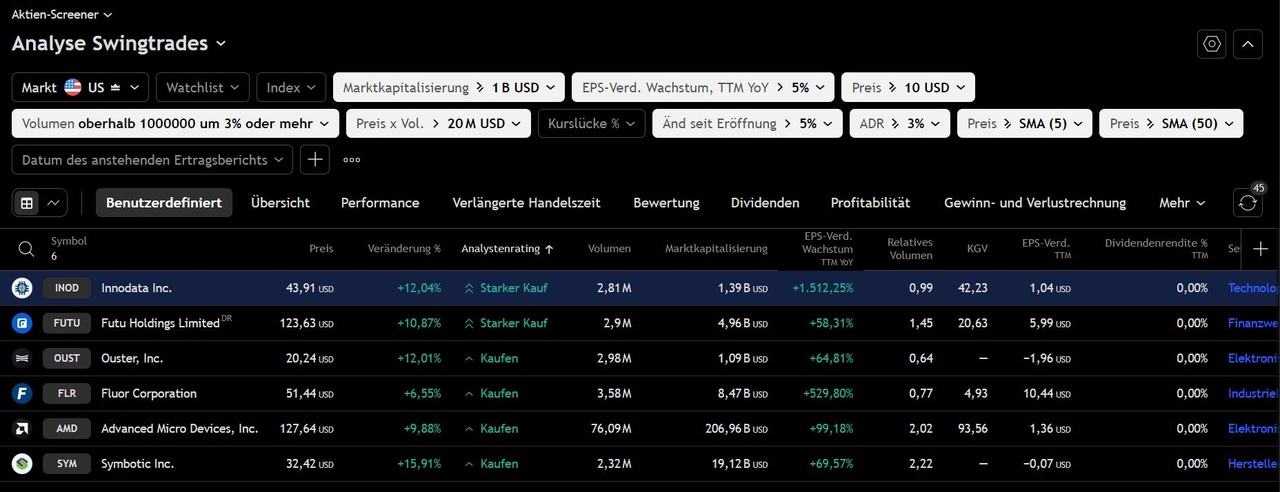Click the search magnifier icon in table header
Viewport: 1280px width, 492px height.
click(27, 249)
